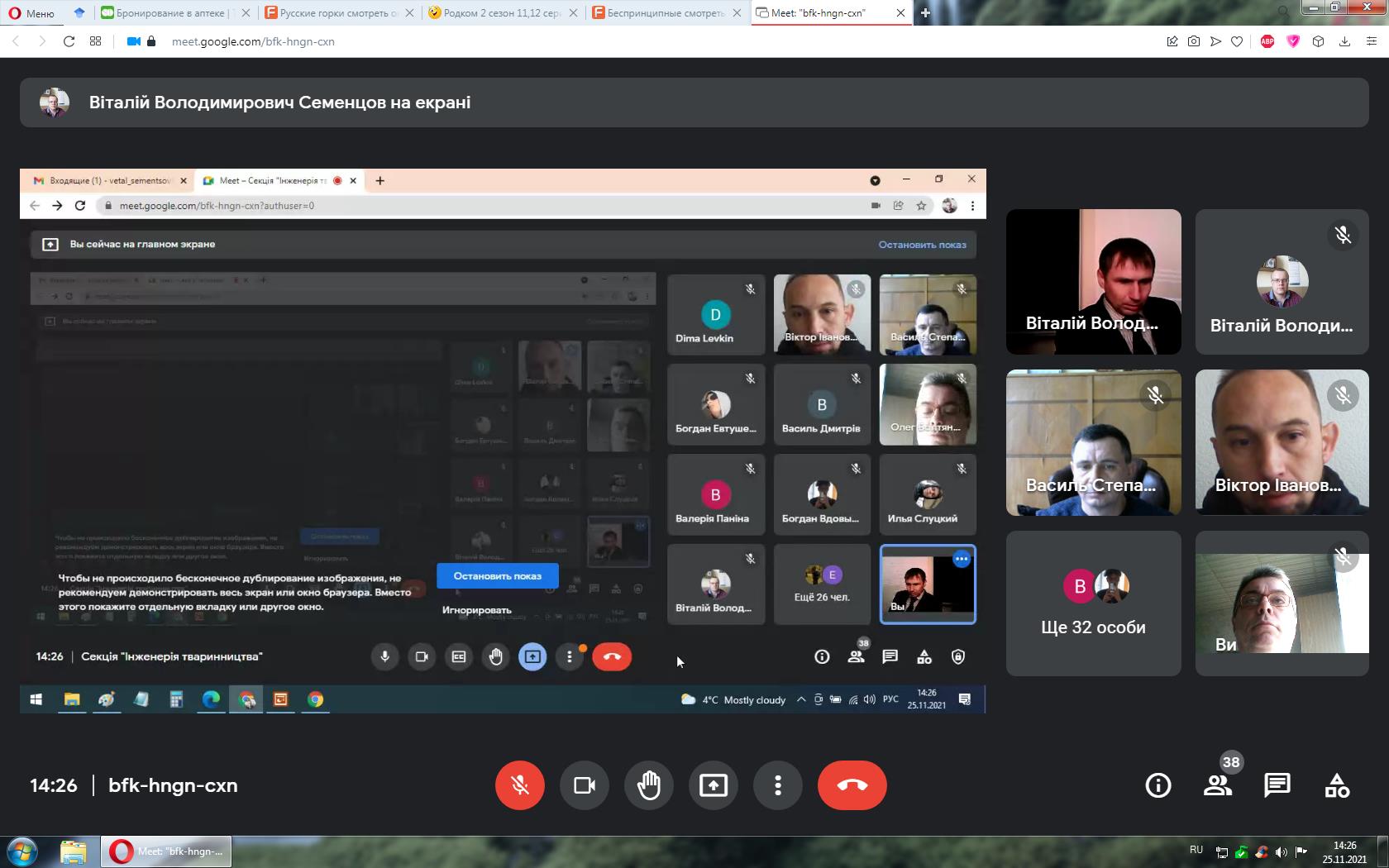Open the network icon in system tray
1389x868 pixels.
coord(1222,851)
